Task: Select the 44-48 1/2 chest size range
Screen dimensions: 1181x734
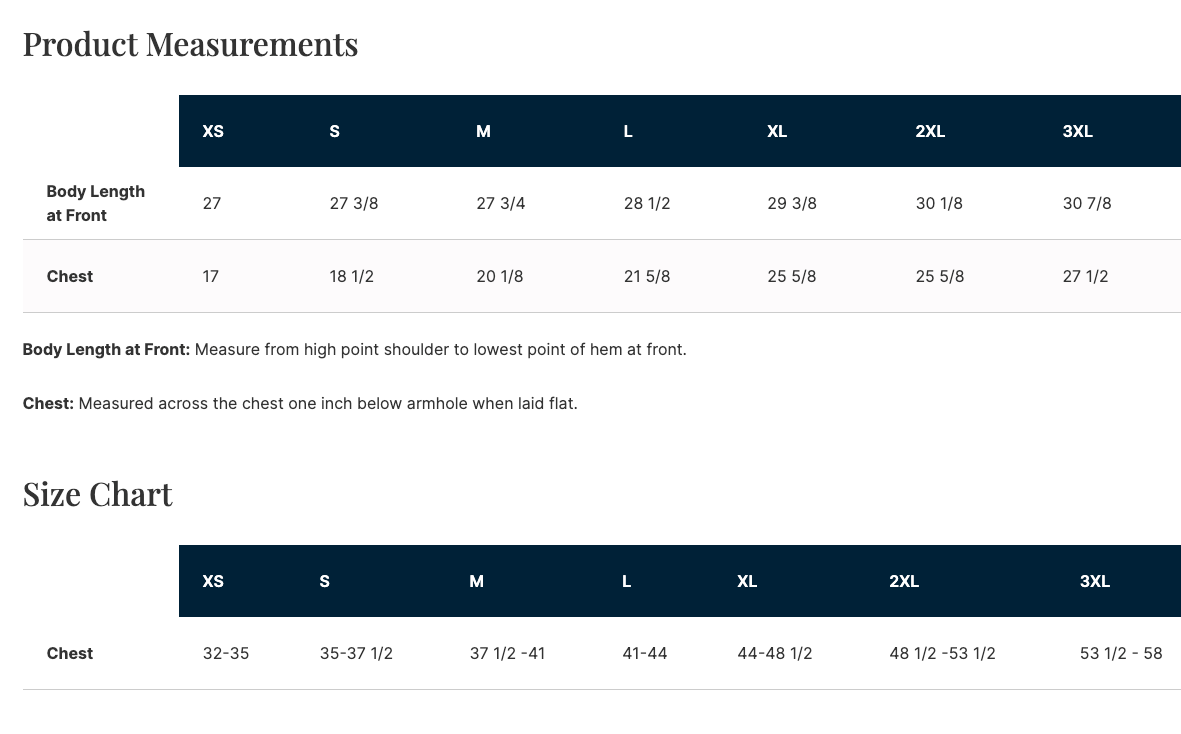Action: pos(774,653)
